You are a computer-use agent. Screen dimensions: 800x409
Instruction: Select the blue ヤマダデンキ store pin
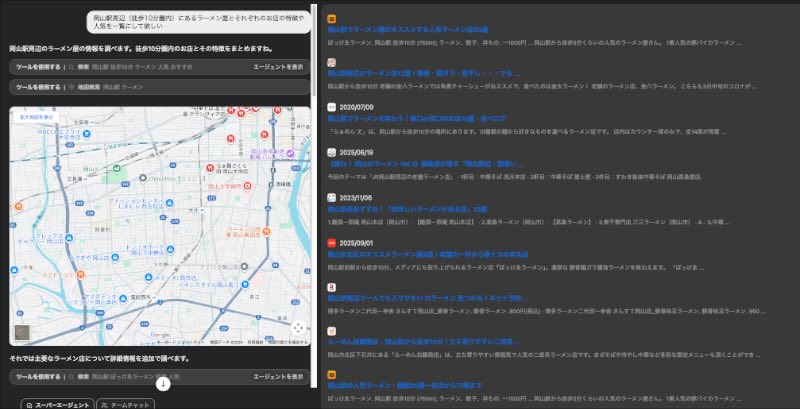[x=122, y=299]
